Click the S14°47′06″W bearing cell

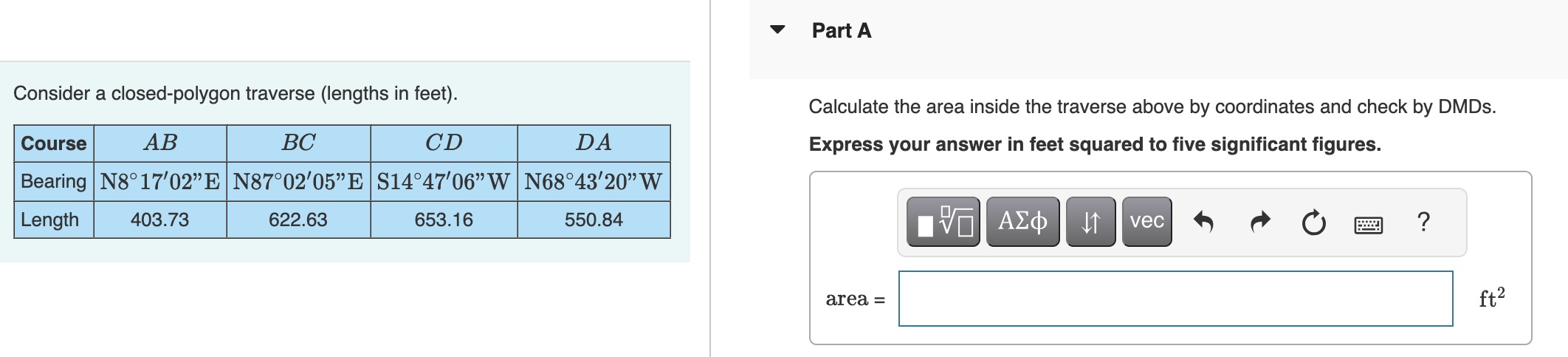(x=444, y=182)
